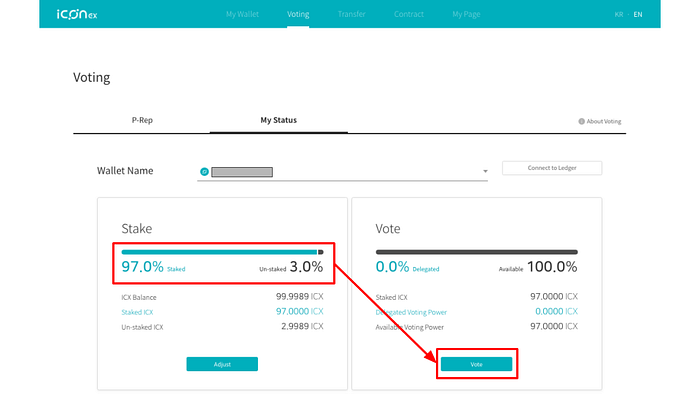Expand the Wallet Name dropdown arrow
The image size is (700, 394).
tap(485, 171)
